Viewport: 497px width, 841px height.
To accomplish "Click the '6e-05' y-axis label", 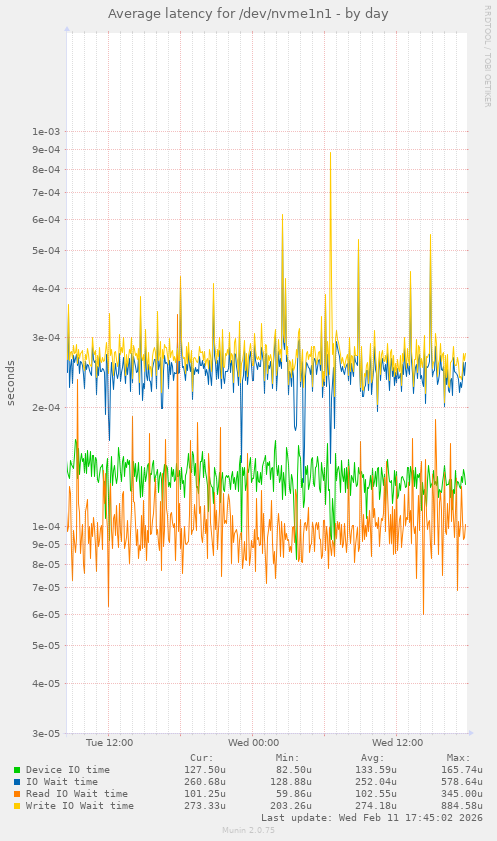I will coord(46,614).
